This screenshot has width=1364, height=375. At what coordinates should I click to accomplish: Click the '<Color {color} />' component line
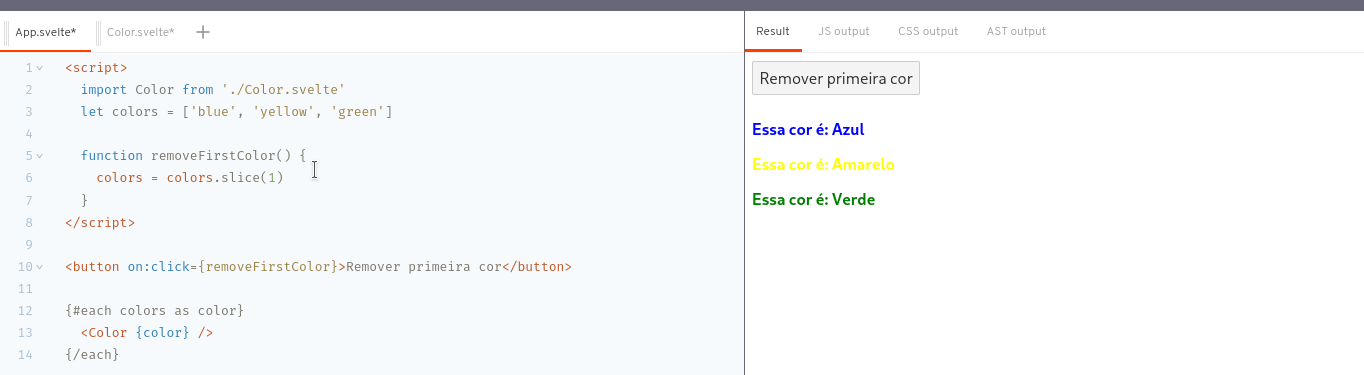click(x=147, y=333)
